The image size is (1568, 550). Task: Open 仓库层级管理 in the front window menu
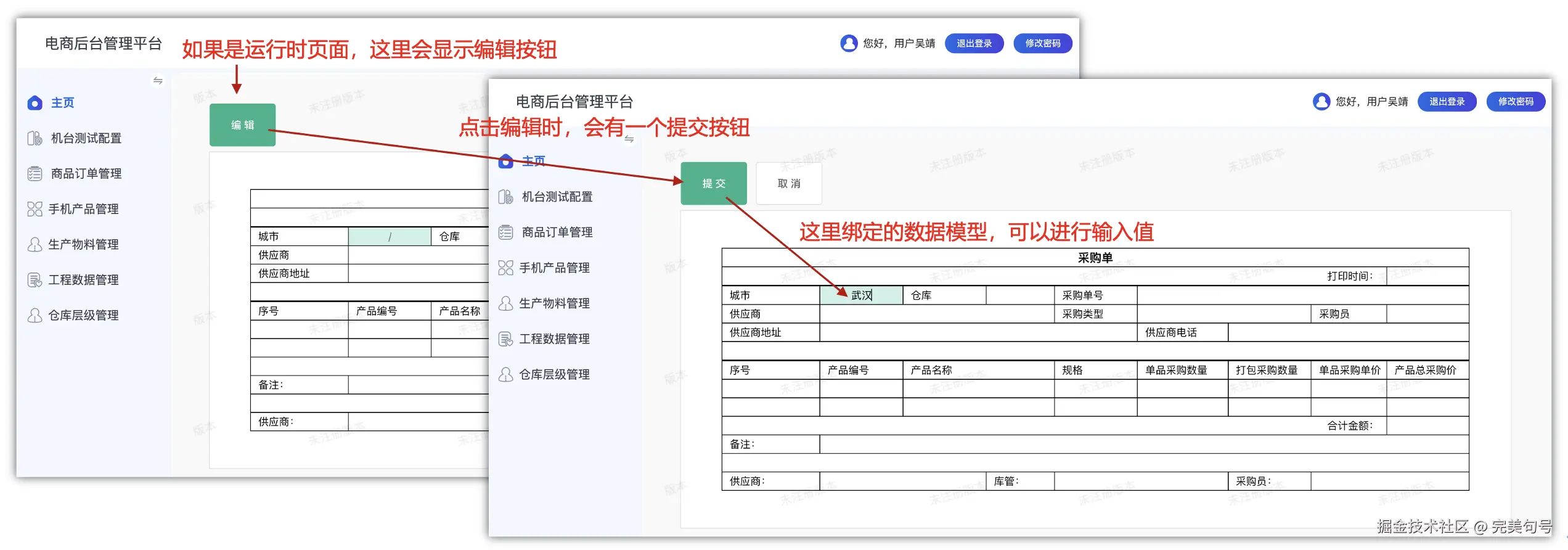[554, 374]
